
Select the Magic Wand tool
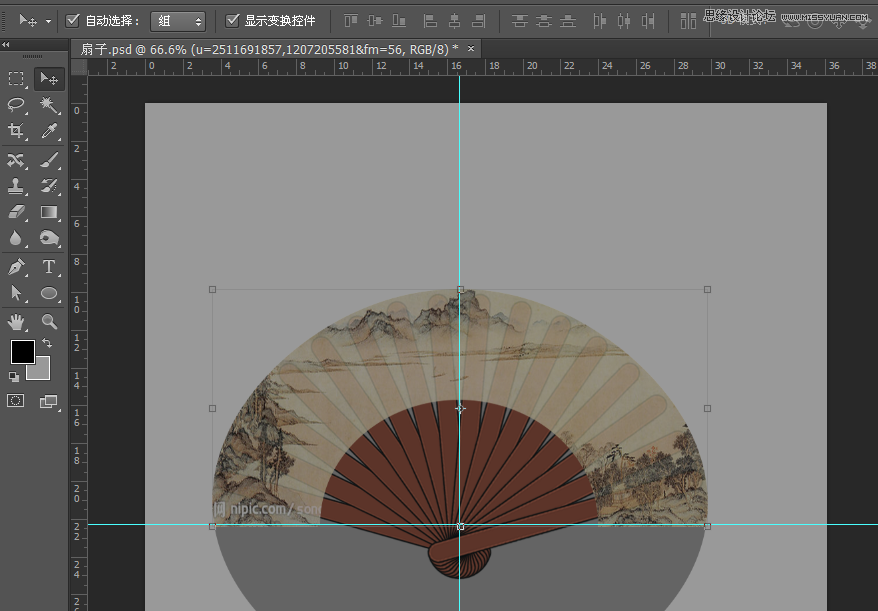click(x=49, y=105)
